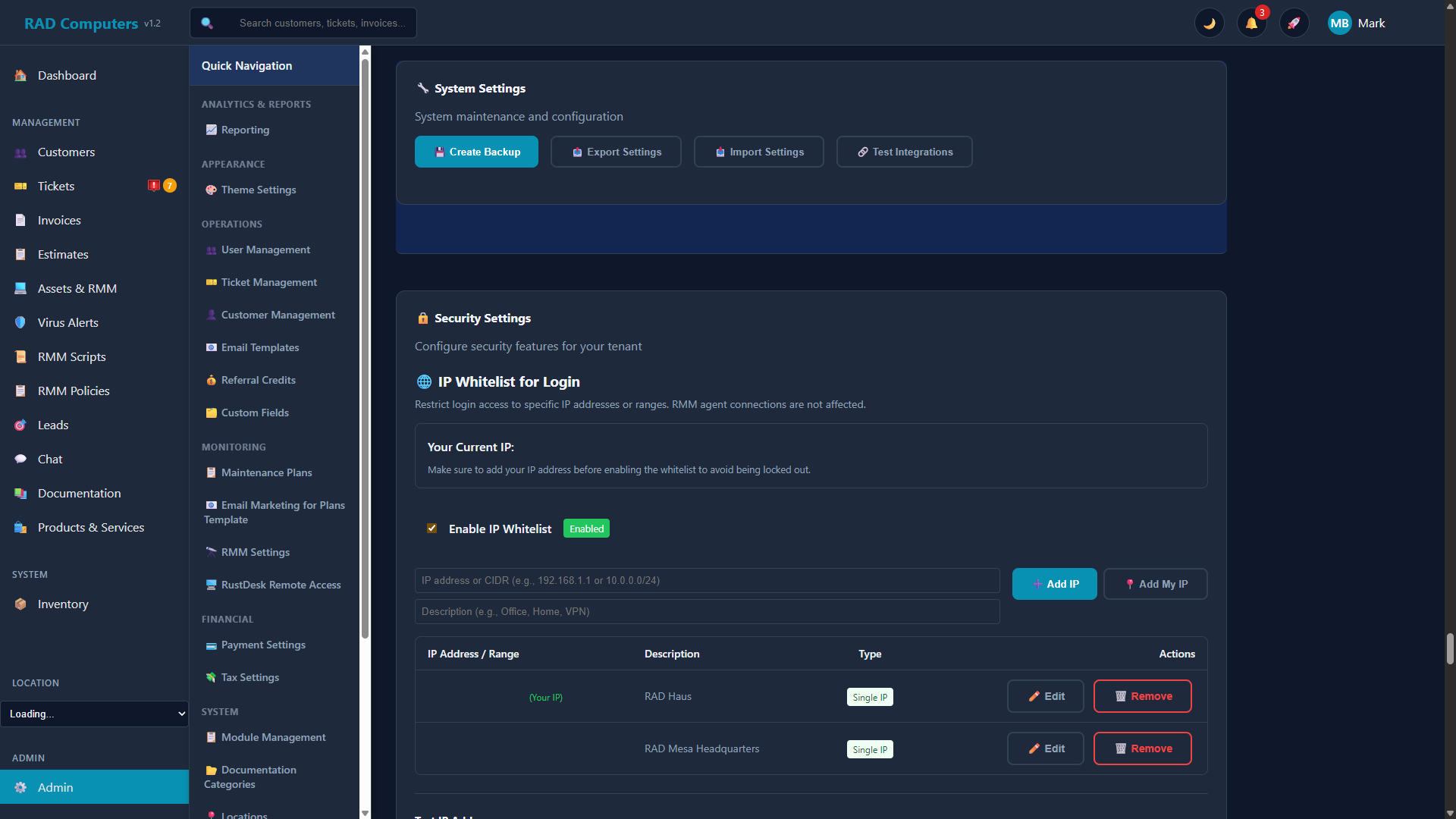Open the location Loading dropdown
Screen dimensions: 1456x819
coord(94,714)
